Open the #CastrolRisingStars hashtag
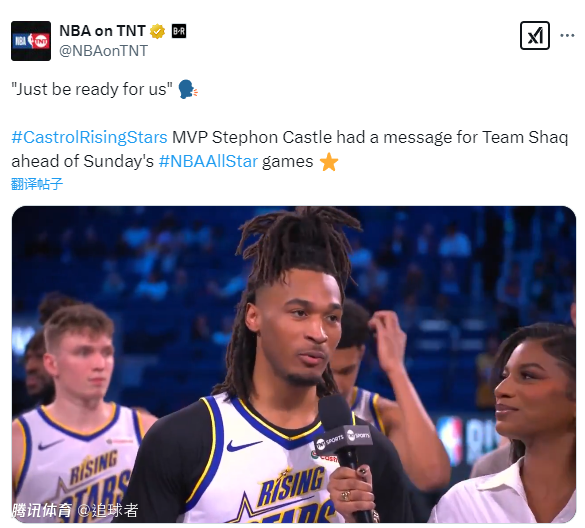This screenshot has width=585, height=528. [89, 137]
